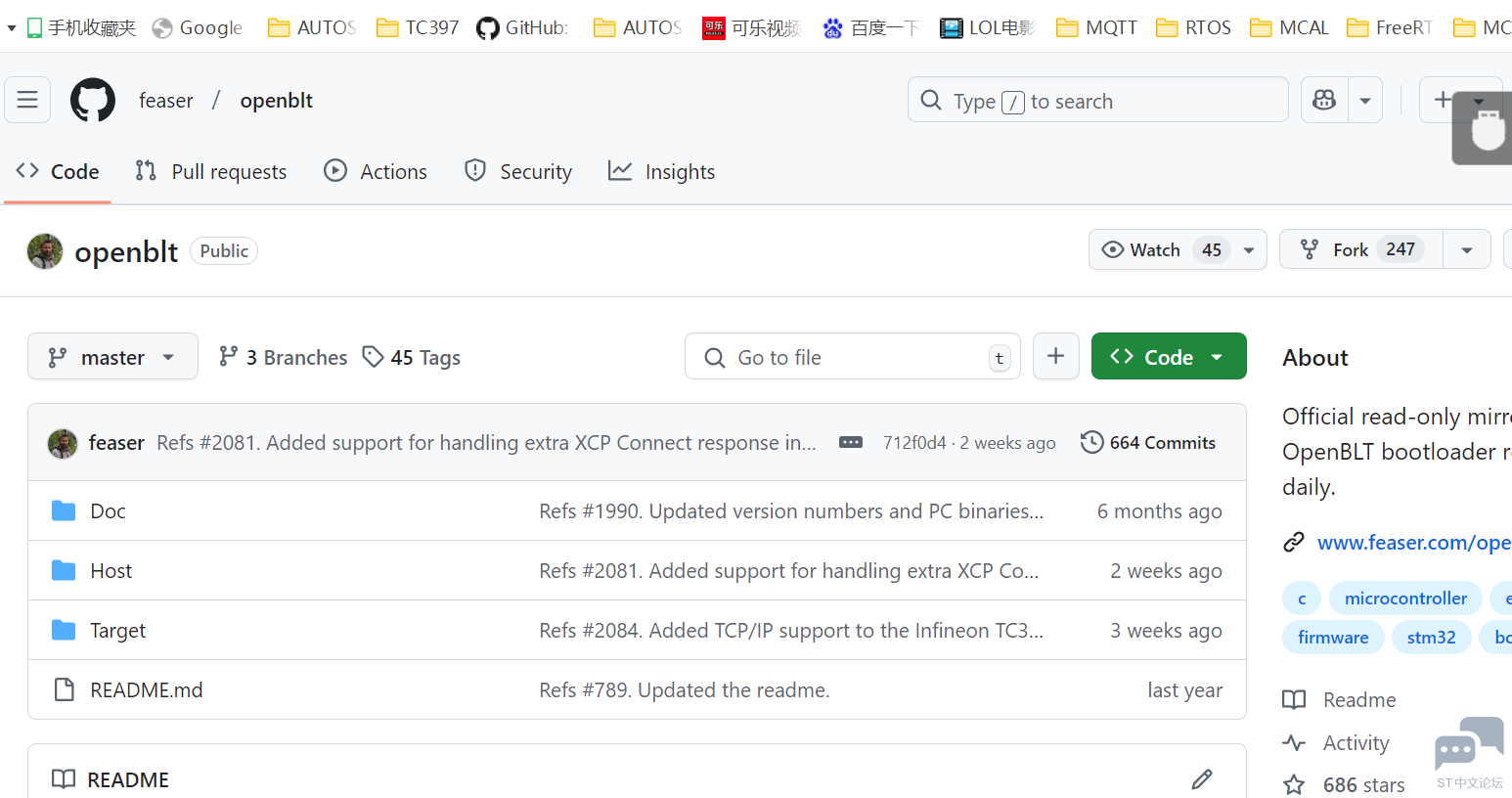Expand the Watch options dropdown caret

pyautogui.click(x=1249, y=249)
